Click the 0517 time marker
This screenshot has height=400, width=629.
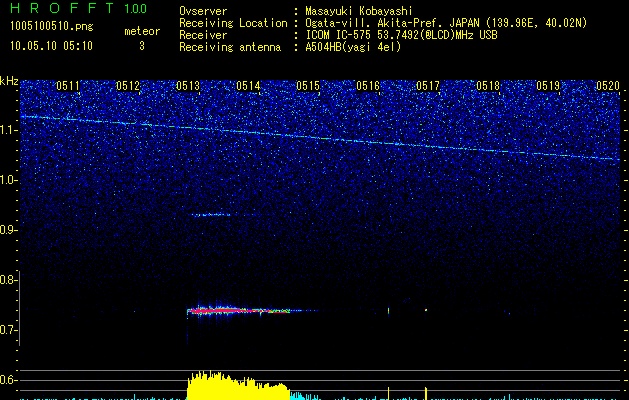click(428, 86)
